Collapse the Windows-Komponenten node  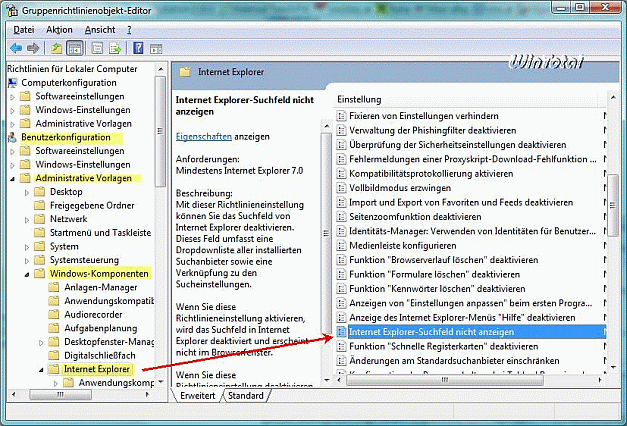point(27,274)
